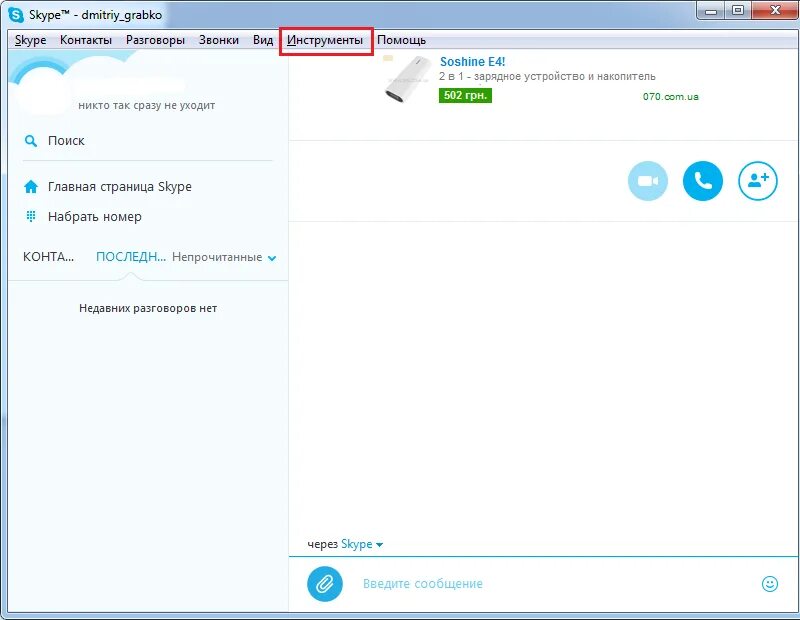Viewport: 800px width, 620px height.
Task: Click the charger product thumbnail in ad
Action: point(406,79)
